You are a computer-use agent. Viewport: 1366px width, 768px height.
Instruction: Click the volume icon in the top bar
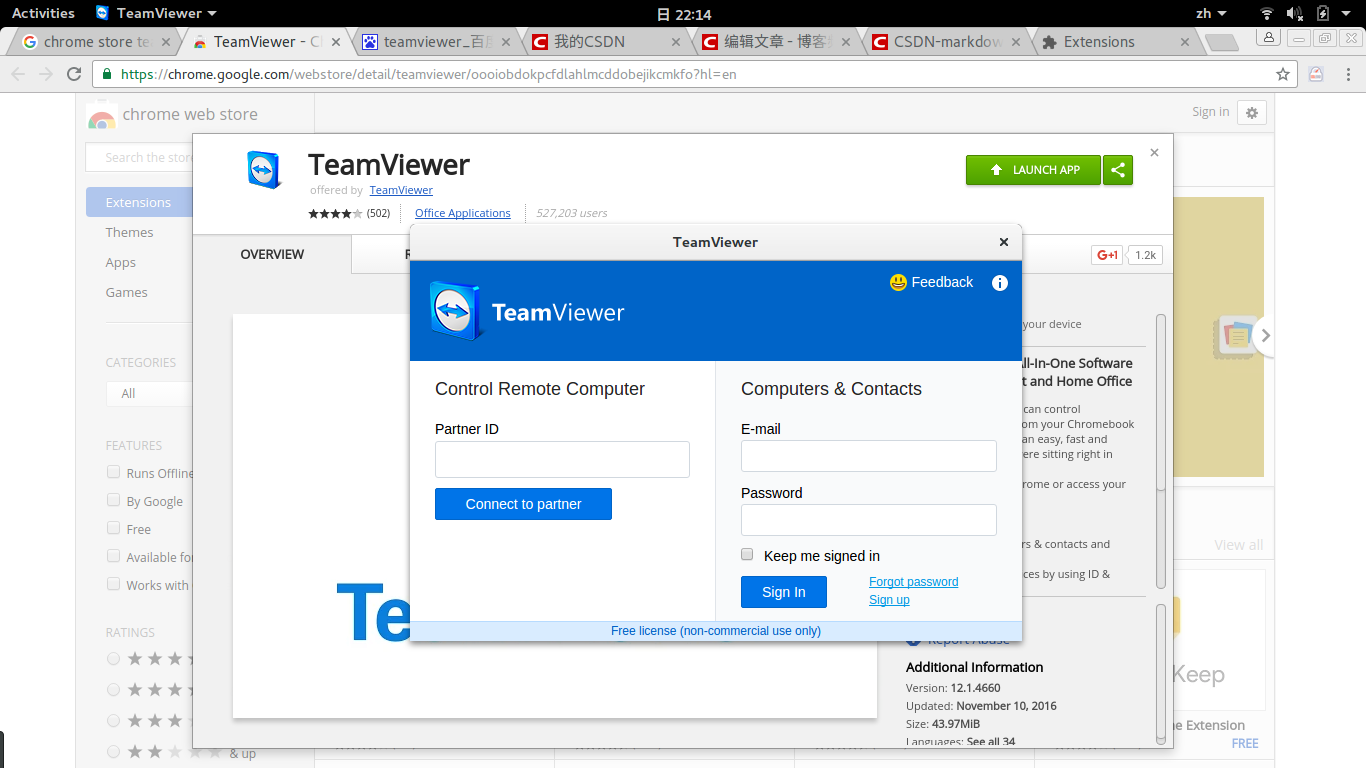[1294, 13]
